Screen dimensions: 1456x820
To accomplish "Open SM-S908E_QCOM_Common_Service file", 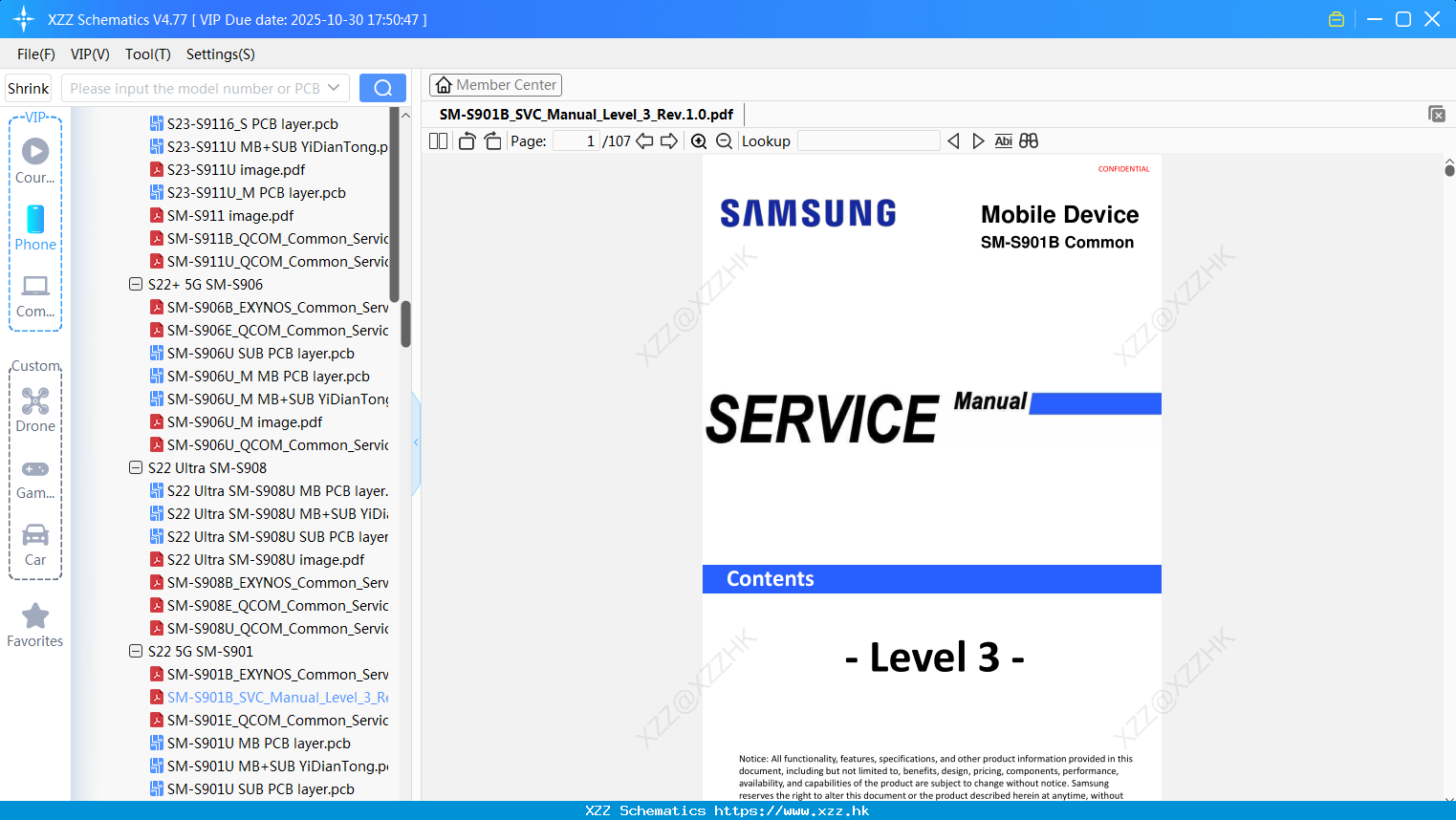I will (269, 605).
